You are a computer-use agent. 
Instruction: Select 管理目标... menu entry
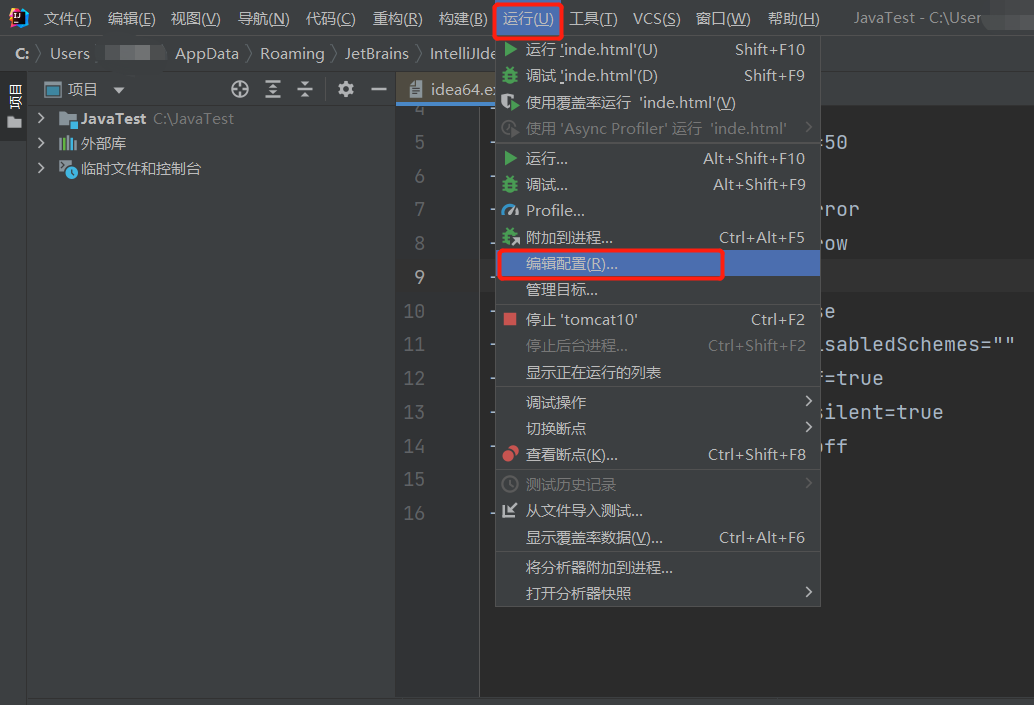(657, 290)
